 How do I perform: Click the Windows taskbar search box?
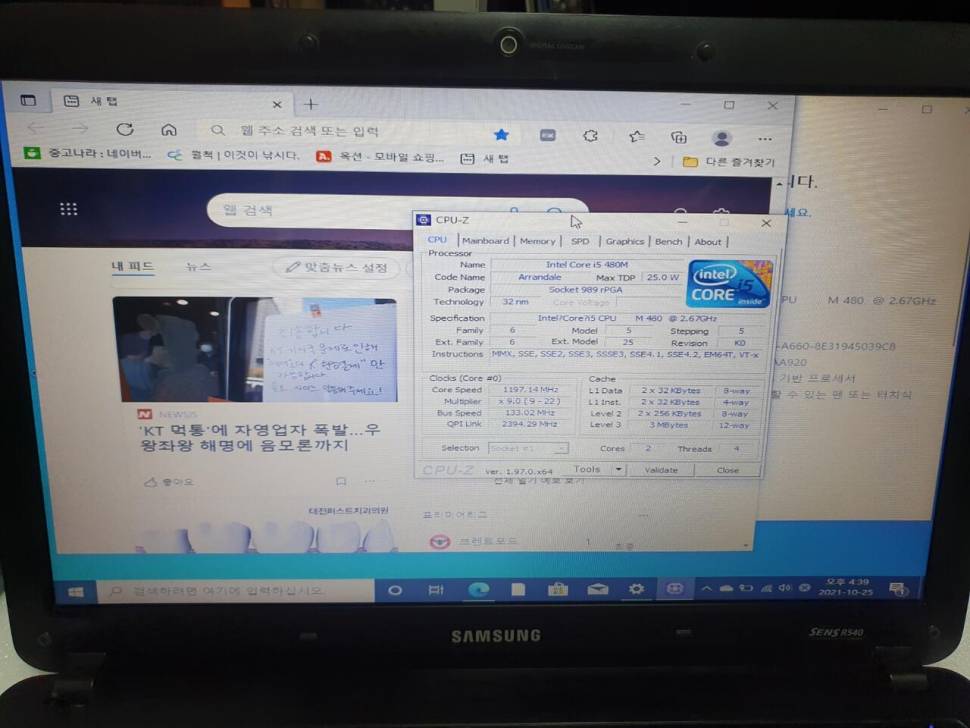[236, 591]
